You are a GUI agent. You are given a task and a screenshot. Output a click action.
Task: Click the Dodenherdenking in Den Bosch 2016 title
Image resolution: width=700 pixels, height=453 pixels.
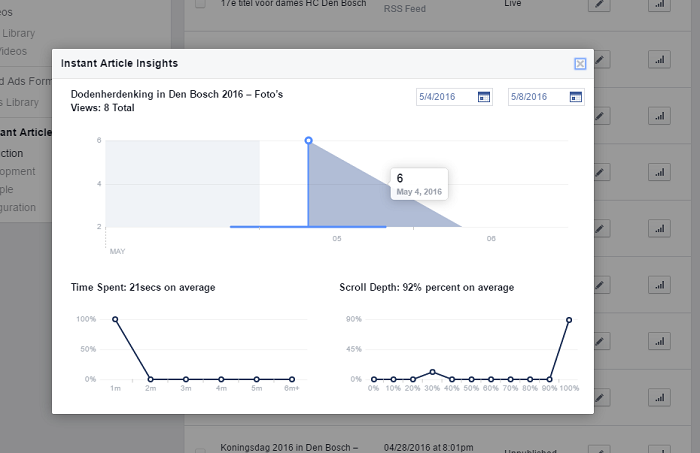click(x=177, y=94)
